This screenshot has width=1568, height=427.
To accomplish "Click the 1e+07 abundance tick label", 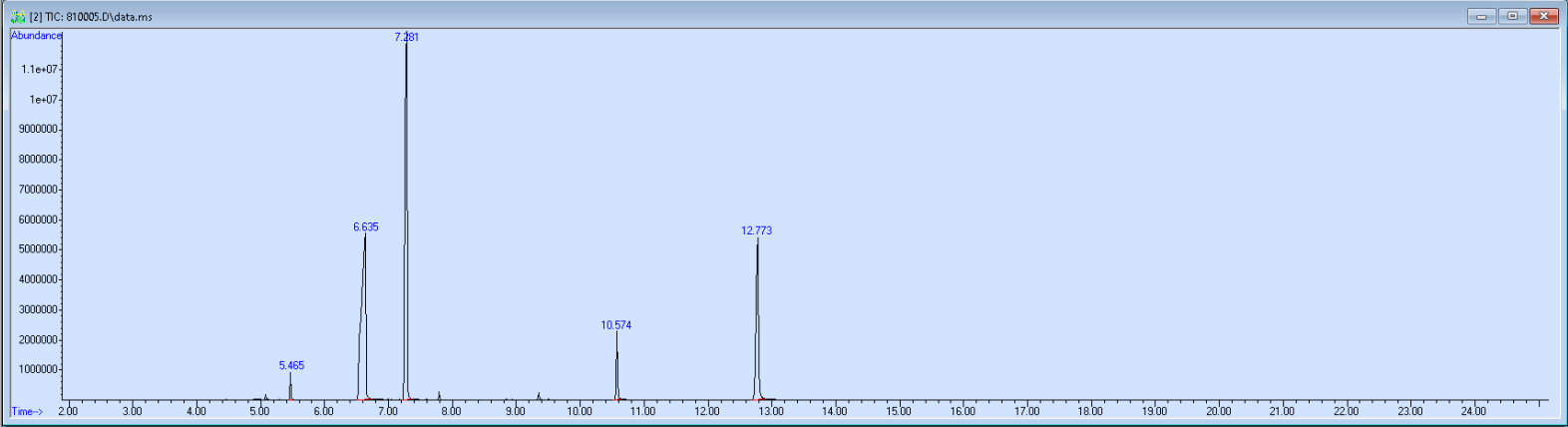I will pyautogui.click(x=43, y=100).
